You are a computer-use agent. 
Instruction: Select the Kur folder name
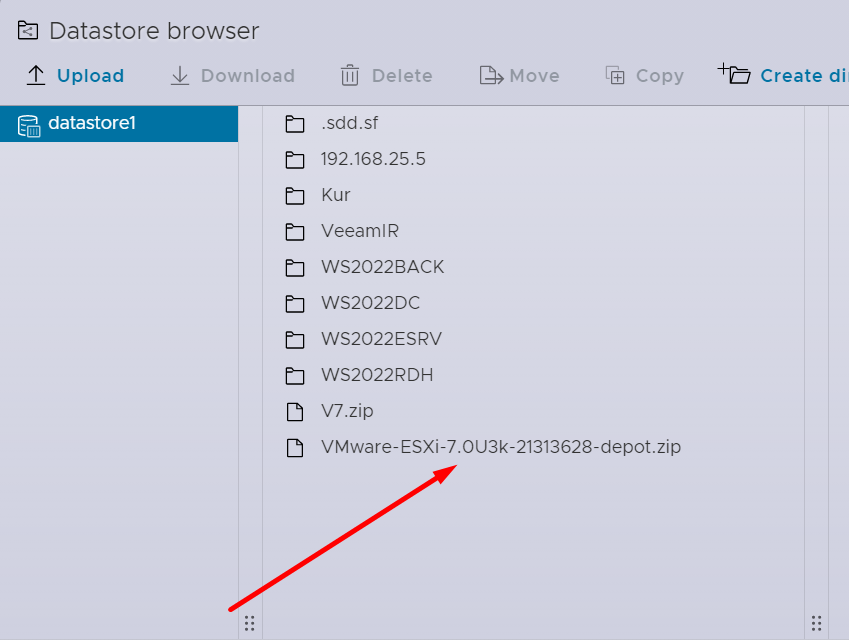(x=336, y=195)
